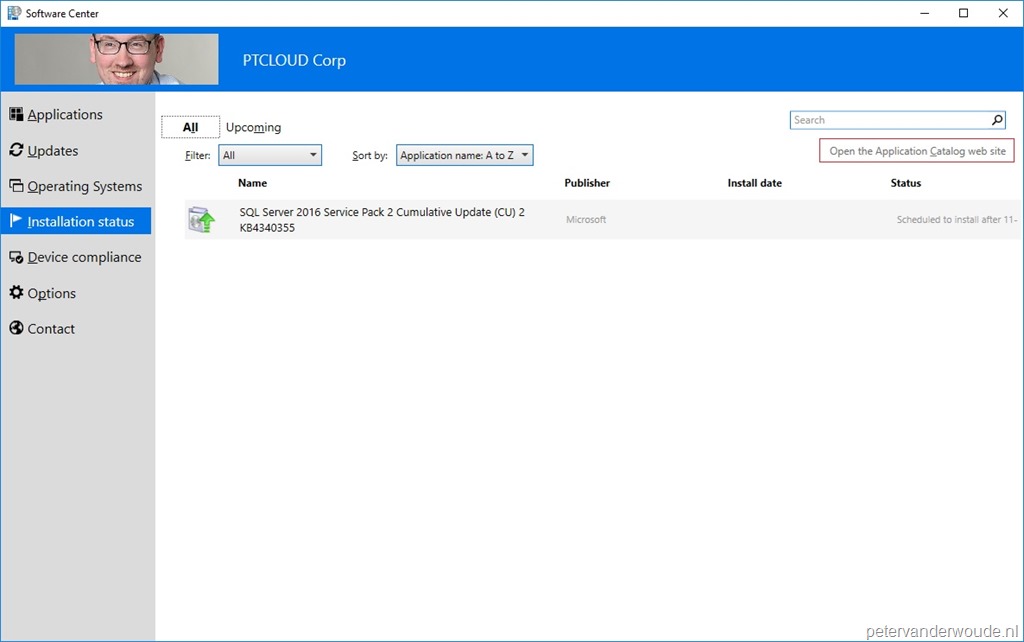This screenshot has height=642, width=1024.
Task: Click the search magnifier icon
Action: coord(996,119)
